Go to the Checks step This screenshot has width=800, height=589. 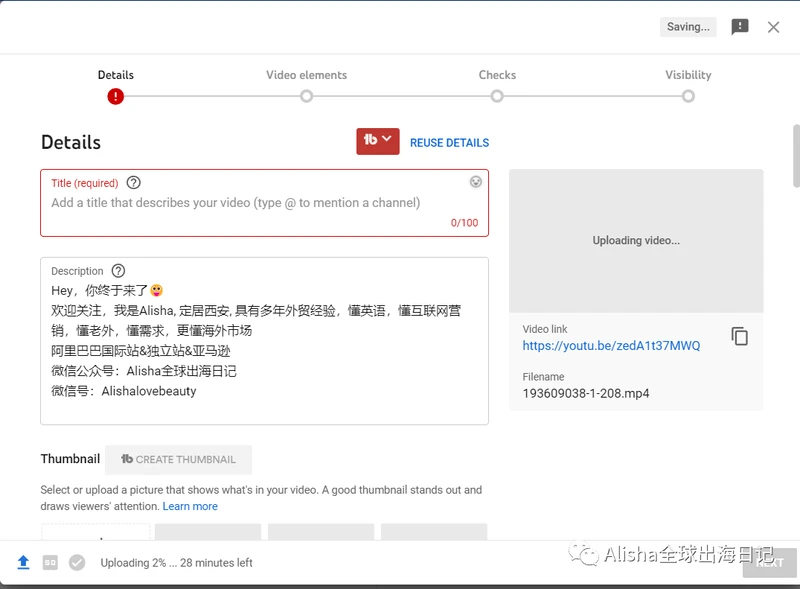tap(497, 96)
